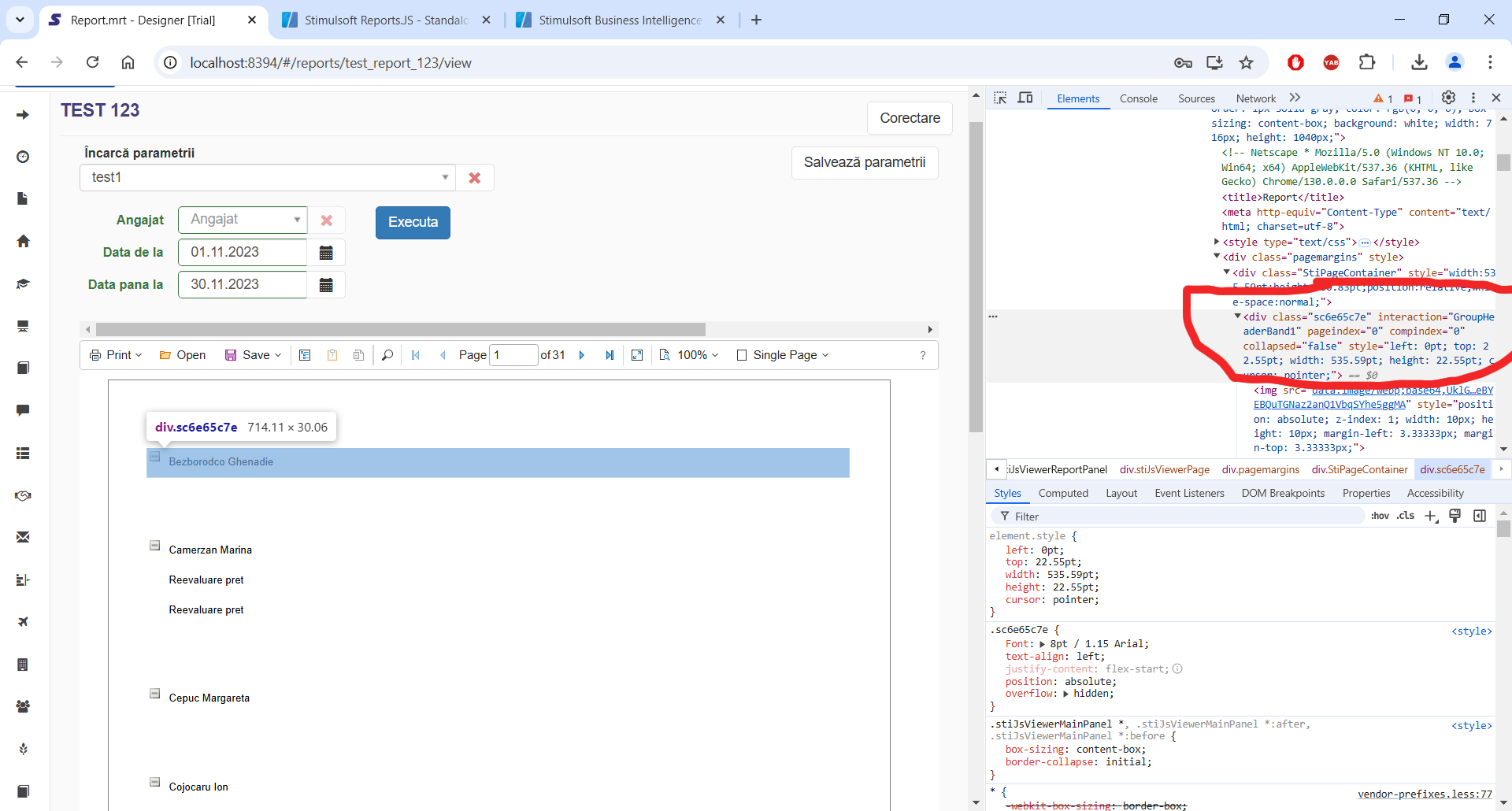Go to the first page of the report
The width and height of the screenshot is (1512, 811).
tap(416, 355)
